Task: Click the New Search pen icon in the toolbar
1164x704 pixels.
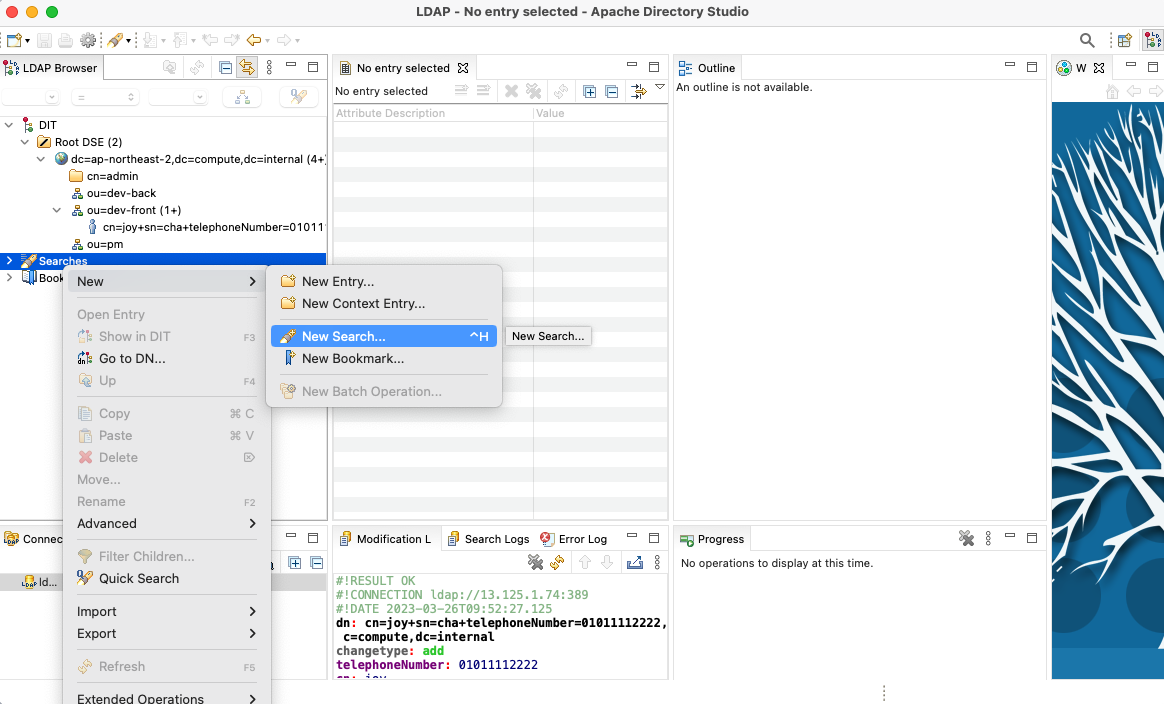Action: click(x=114, y=40)
